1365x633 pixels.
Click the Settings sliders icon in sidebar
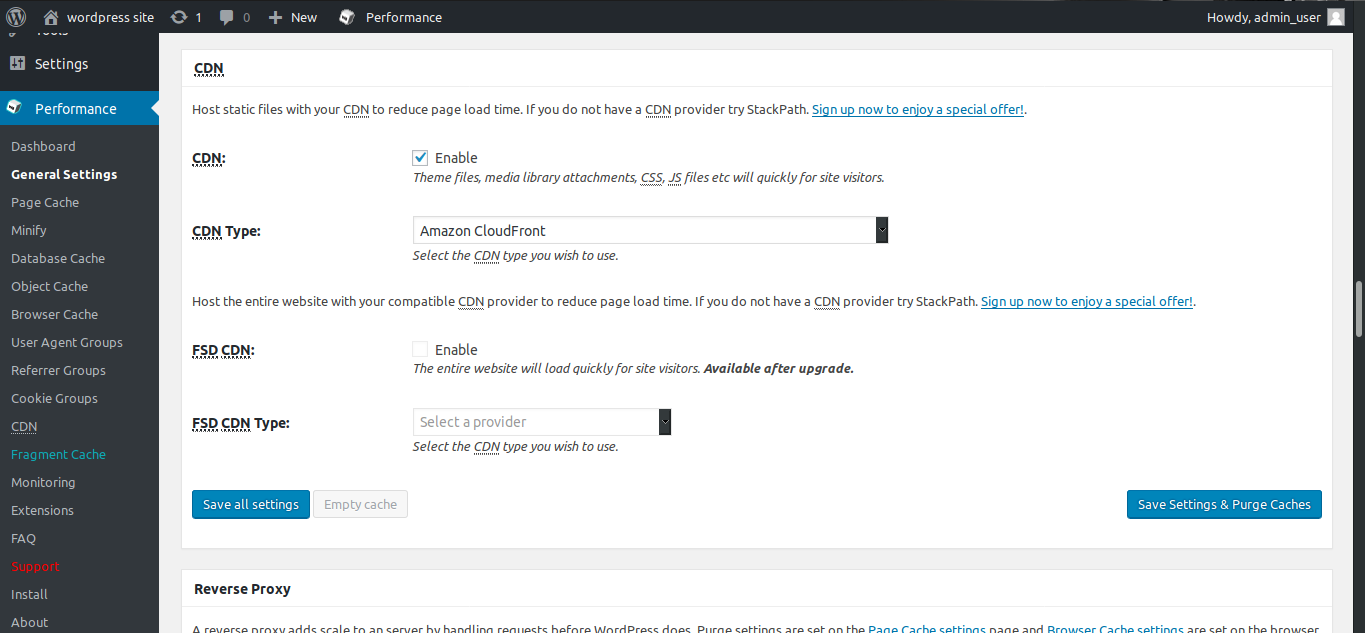pyautogui.click(x=17, y=64)
